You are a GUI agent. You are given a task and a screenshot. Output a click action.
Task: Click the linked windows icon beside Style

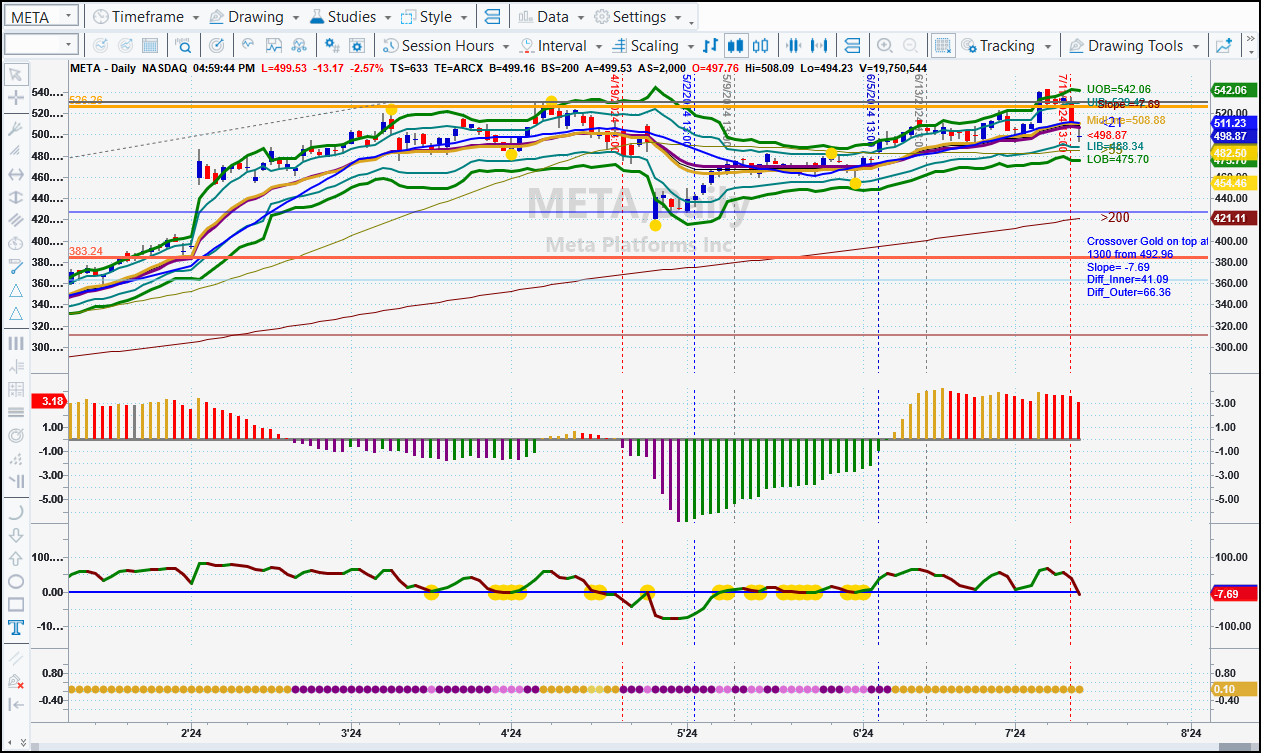pos(492,17)
